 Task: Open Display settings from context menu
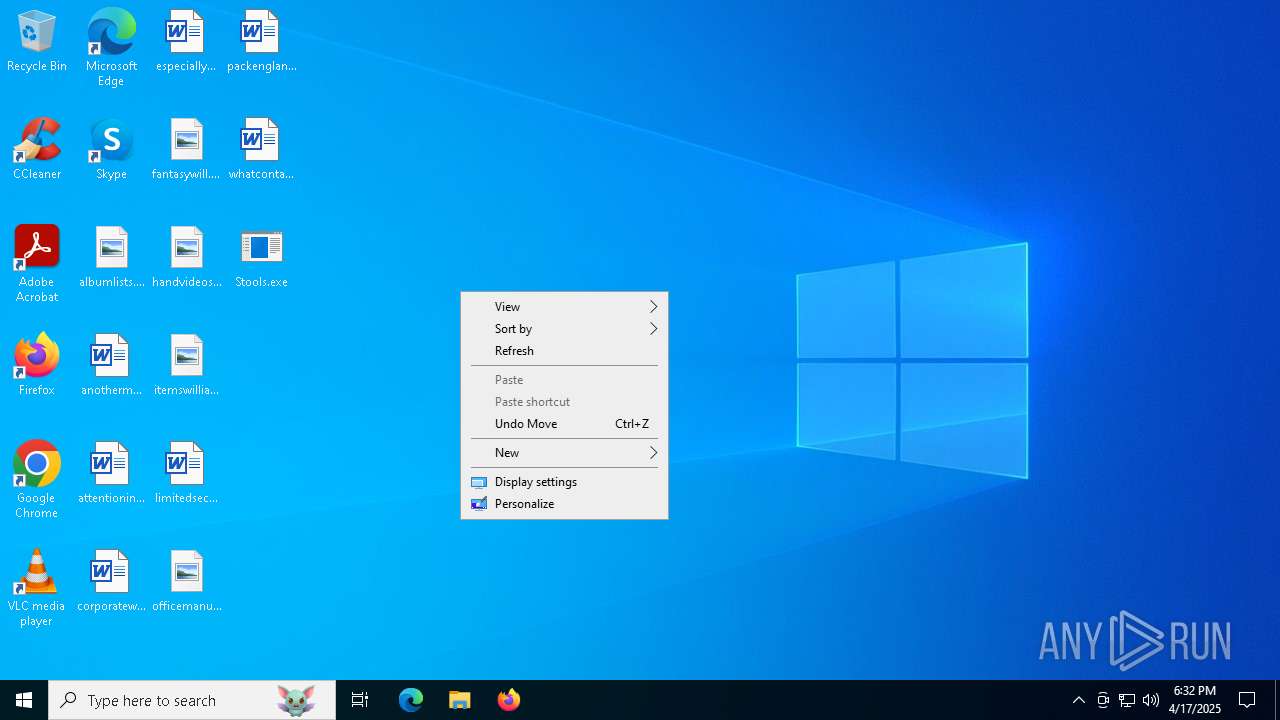564,482
